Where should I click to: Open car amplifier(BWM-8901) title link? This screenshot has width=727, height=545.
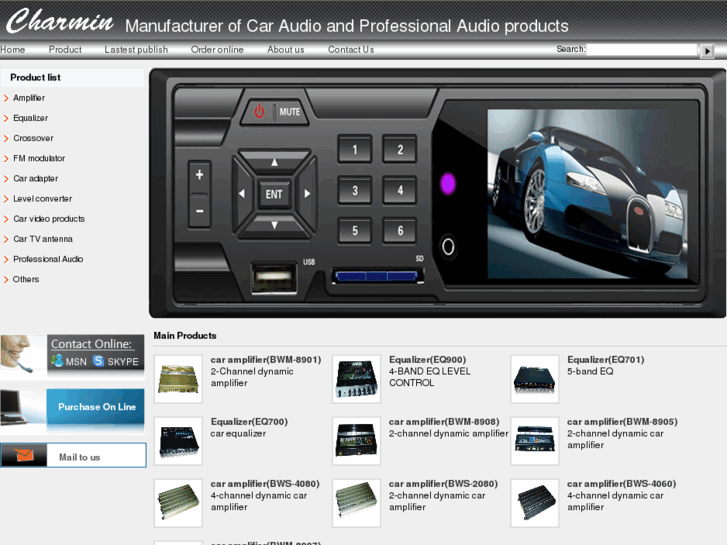click(x=266, y=359)
